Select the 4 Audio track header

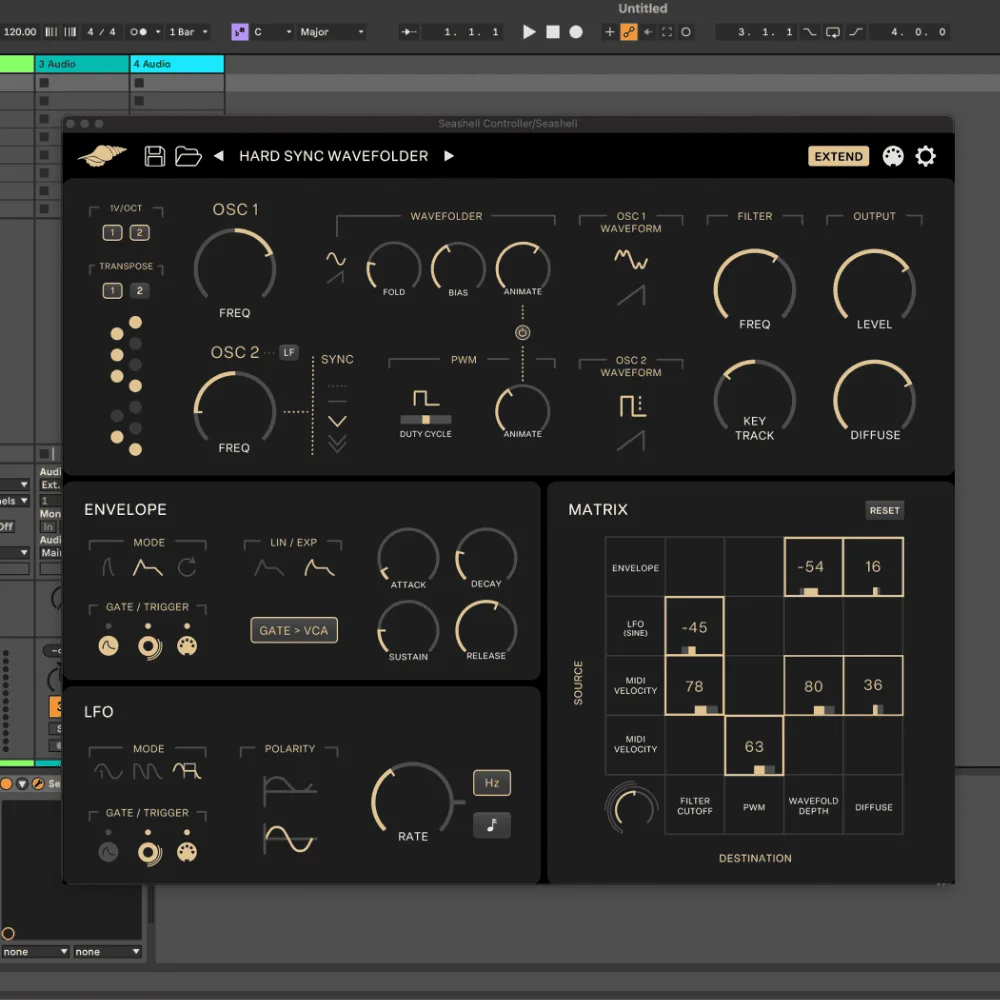177,64
